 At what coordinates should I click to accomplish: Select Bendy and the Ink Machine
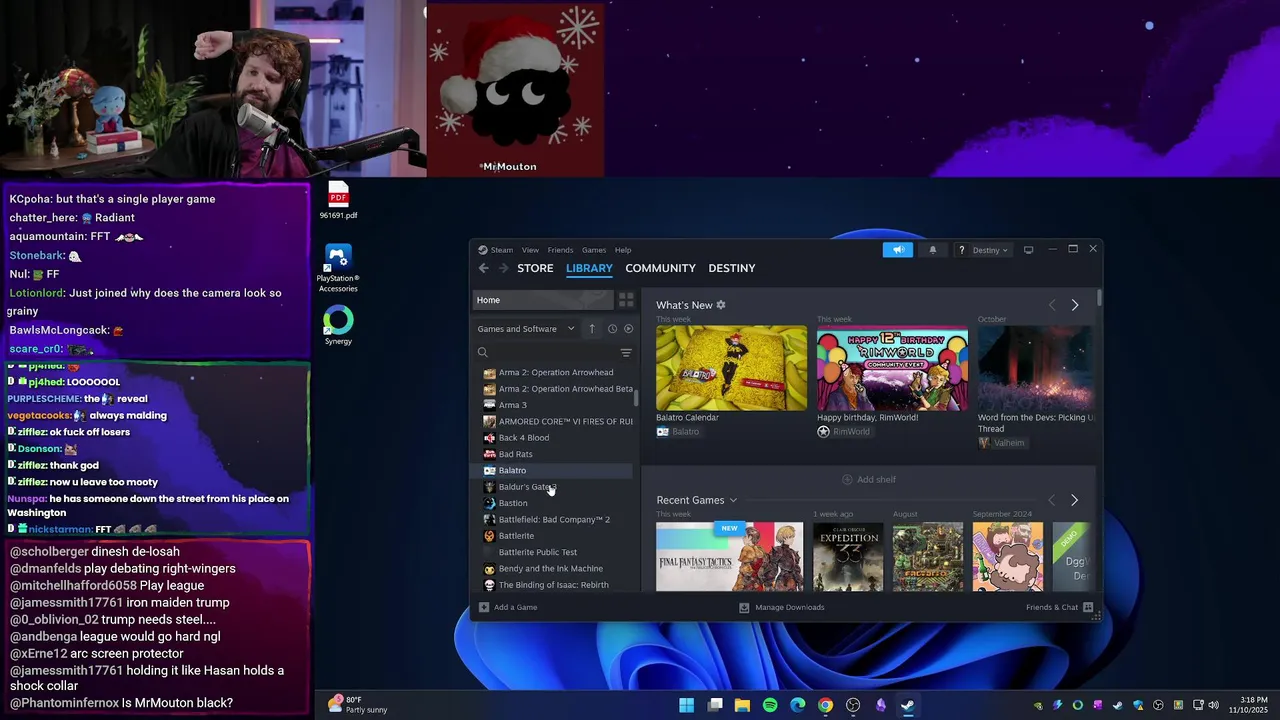click(x=553, y=568)
